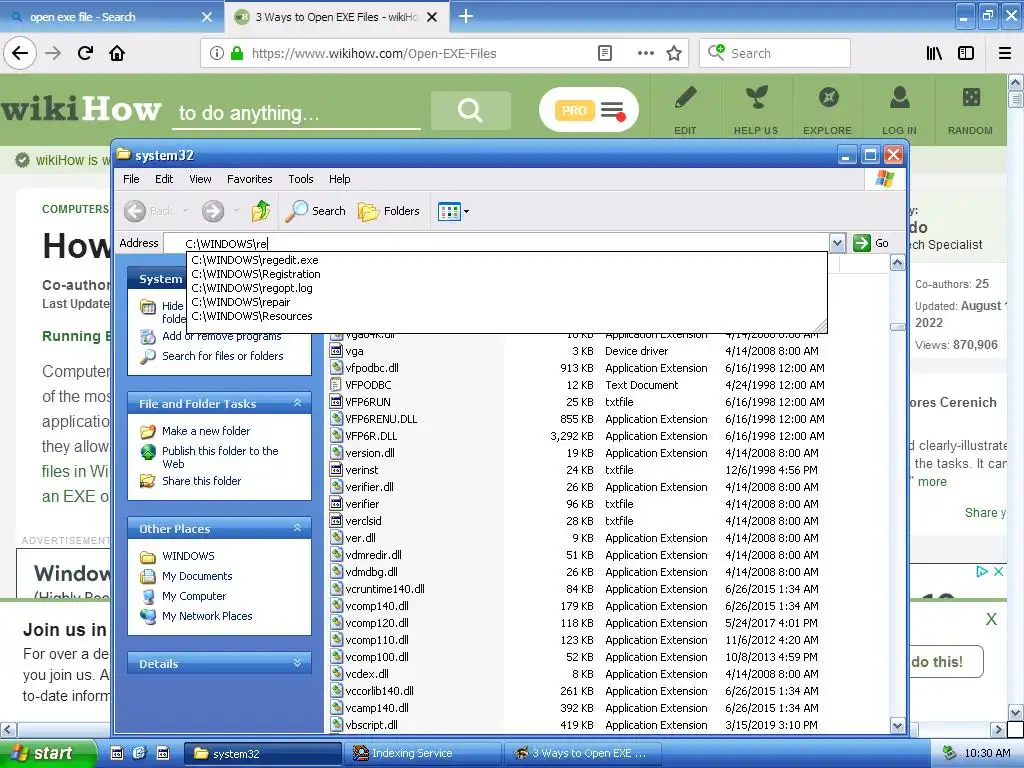This screenshot has width=1024, height=768.
Task: Toggle Reader View icon in URL bar
Action: [x=605, y=54]
